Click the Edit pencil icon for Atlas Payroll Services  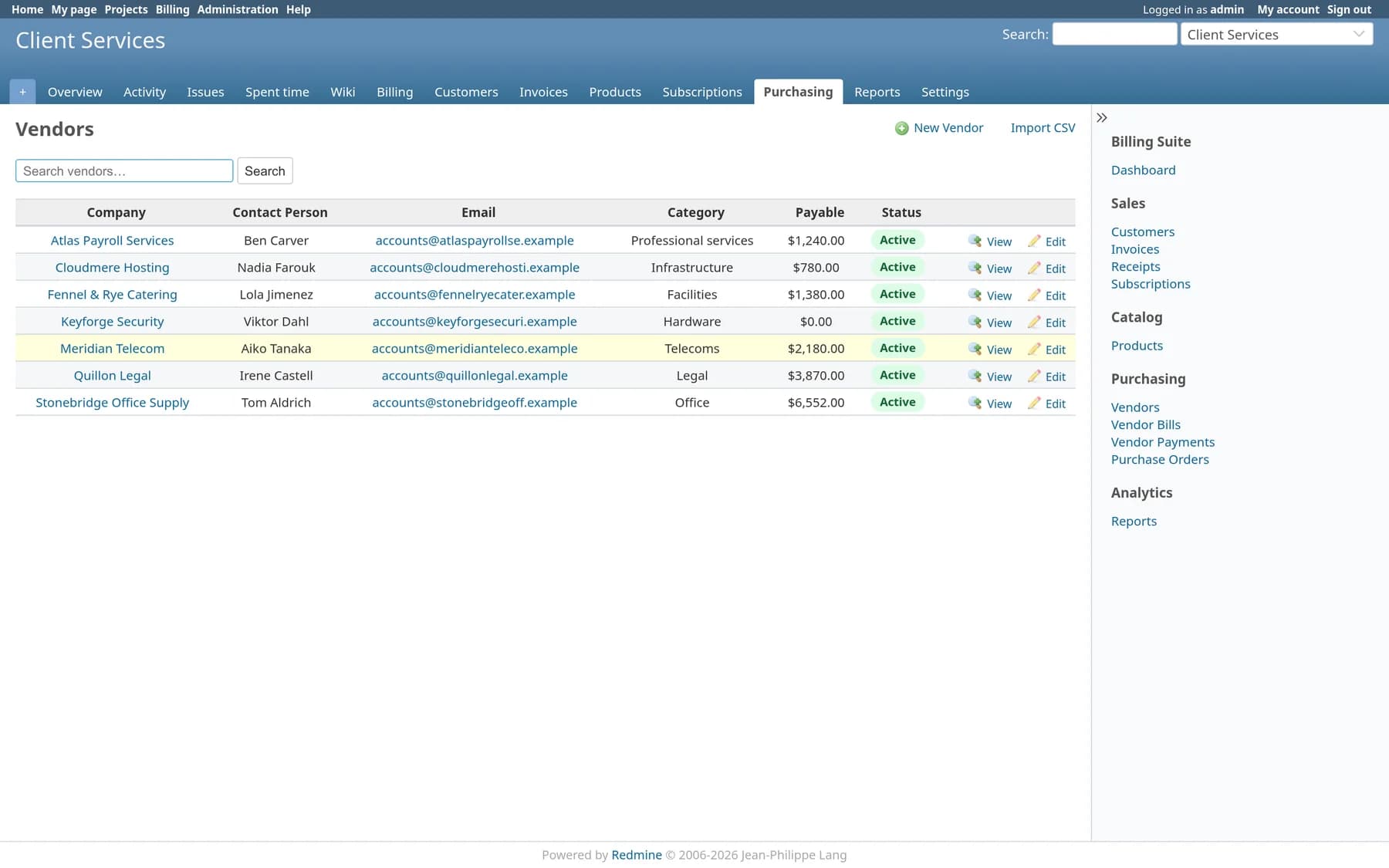1034,241
